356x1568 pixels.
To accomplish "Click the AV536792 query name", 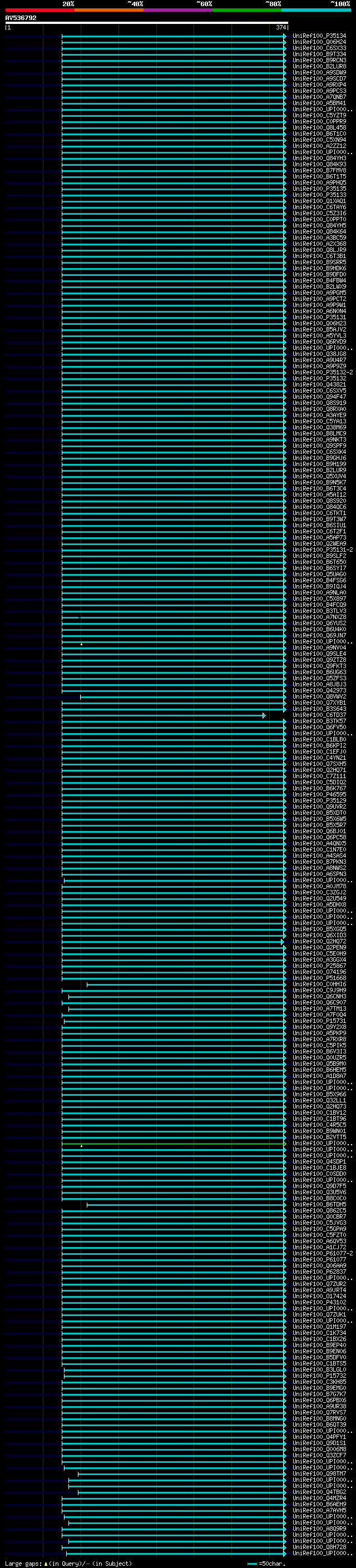I will click(x=21, y=18).
